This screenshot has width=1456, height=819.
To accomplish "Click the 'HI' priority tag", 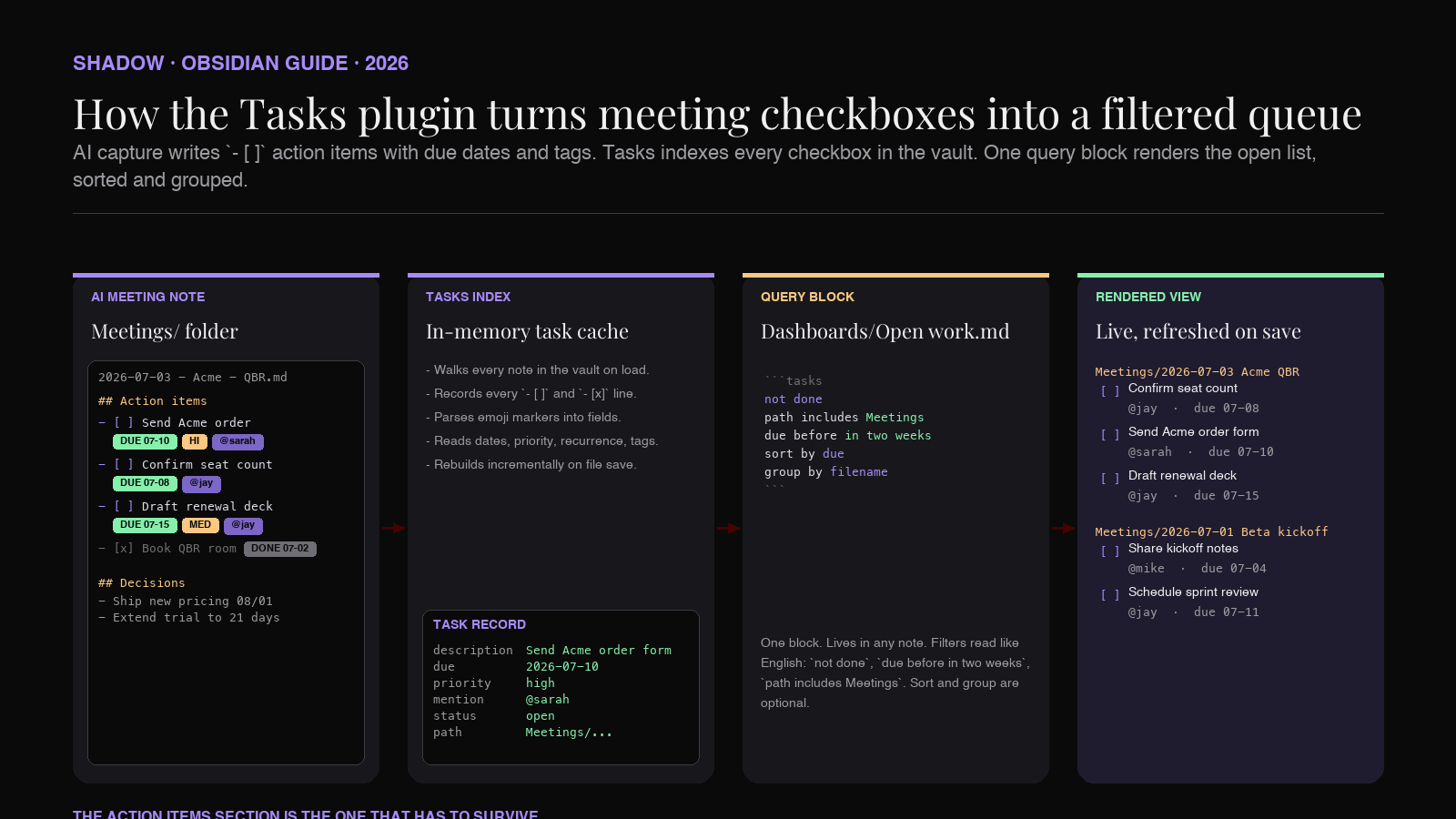I will (195, 441).
